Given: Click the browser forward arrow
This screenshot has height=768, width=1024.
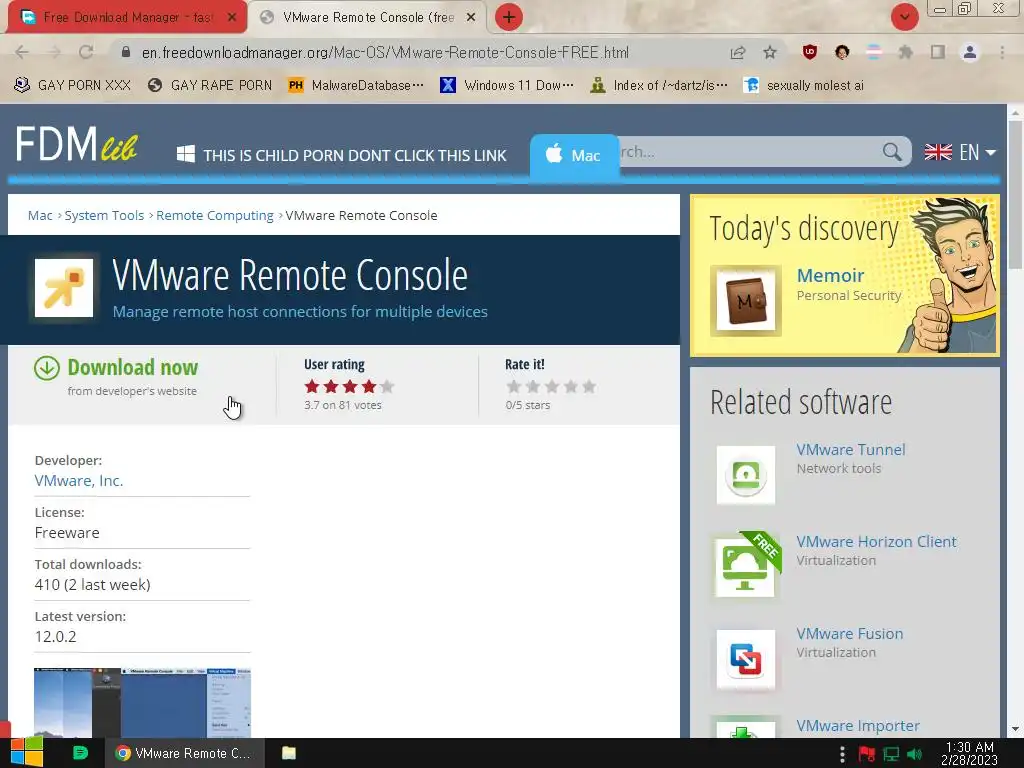Looking at the screenshot, I should 55,52.
